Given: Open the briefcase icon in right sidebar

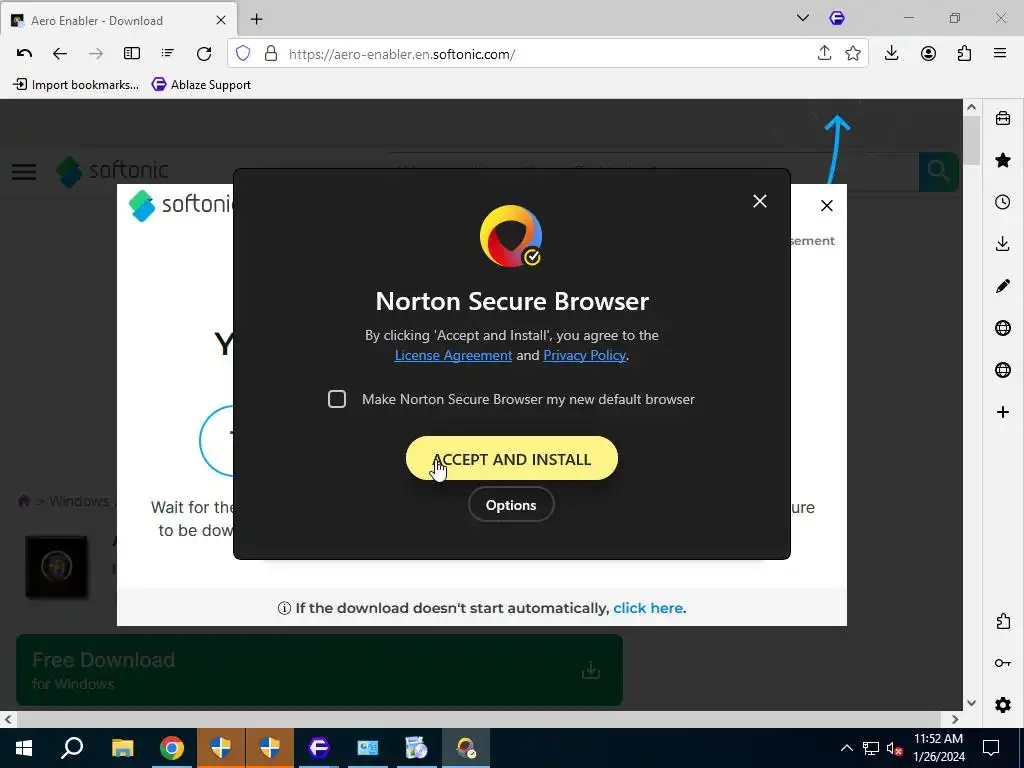Looking at the screenshot, I should click(x=1003, y=118).
